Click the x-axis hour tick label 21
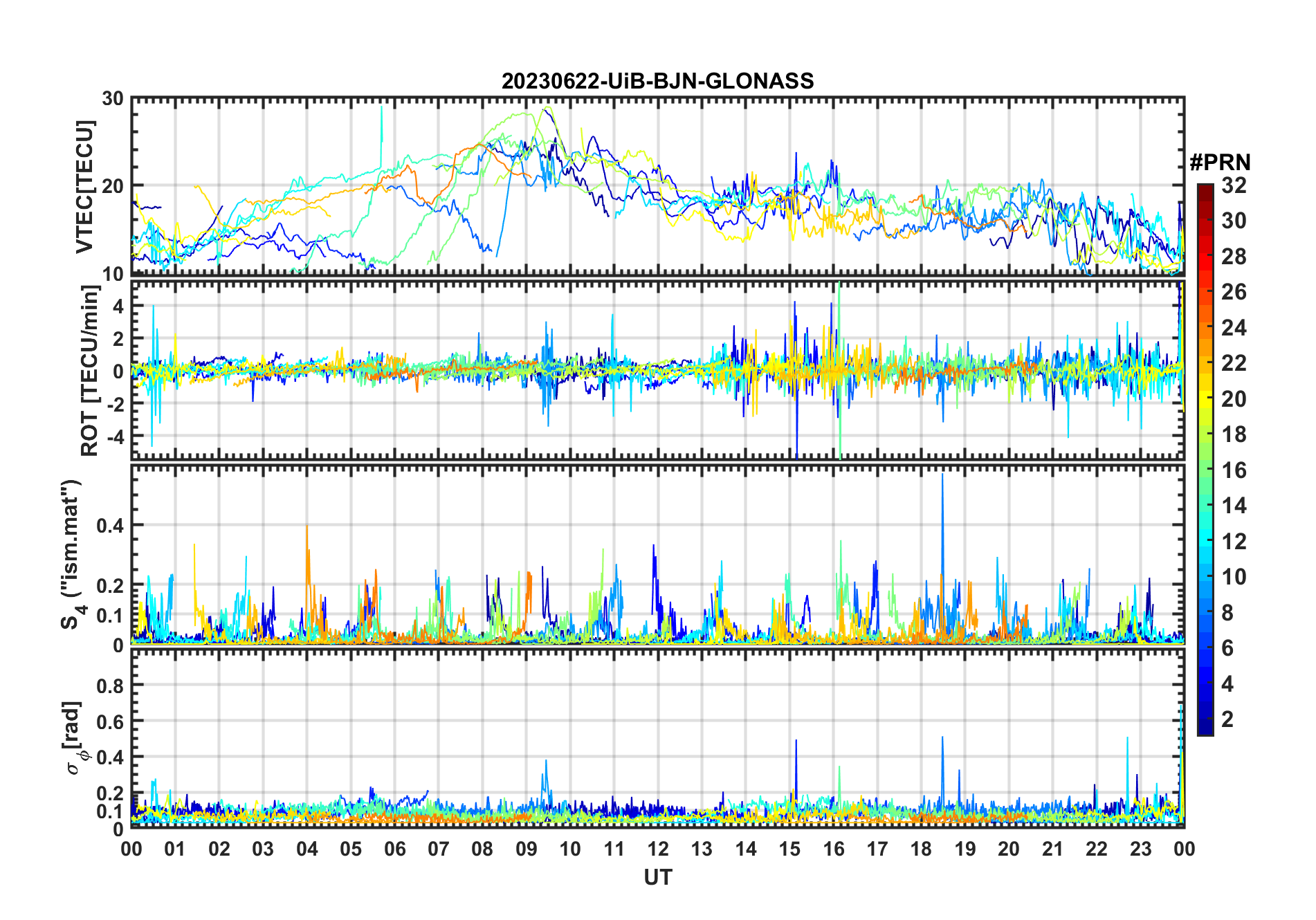This screenshot has height=920, width=1316. point(1052,849)
